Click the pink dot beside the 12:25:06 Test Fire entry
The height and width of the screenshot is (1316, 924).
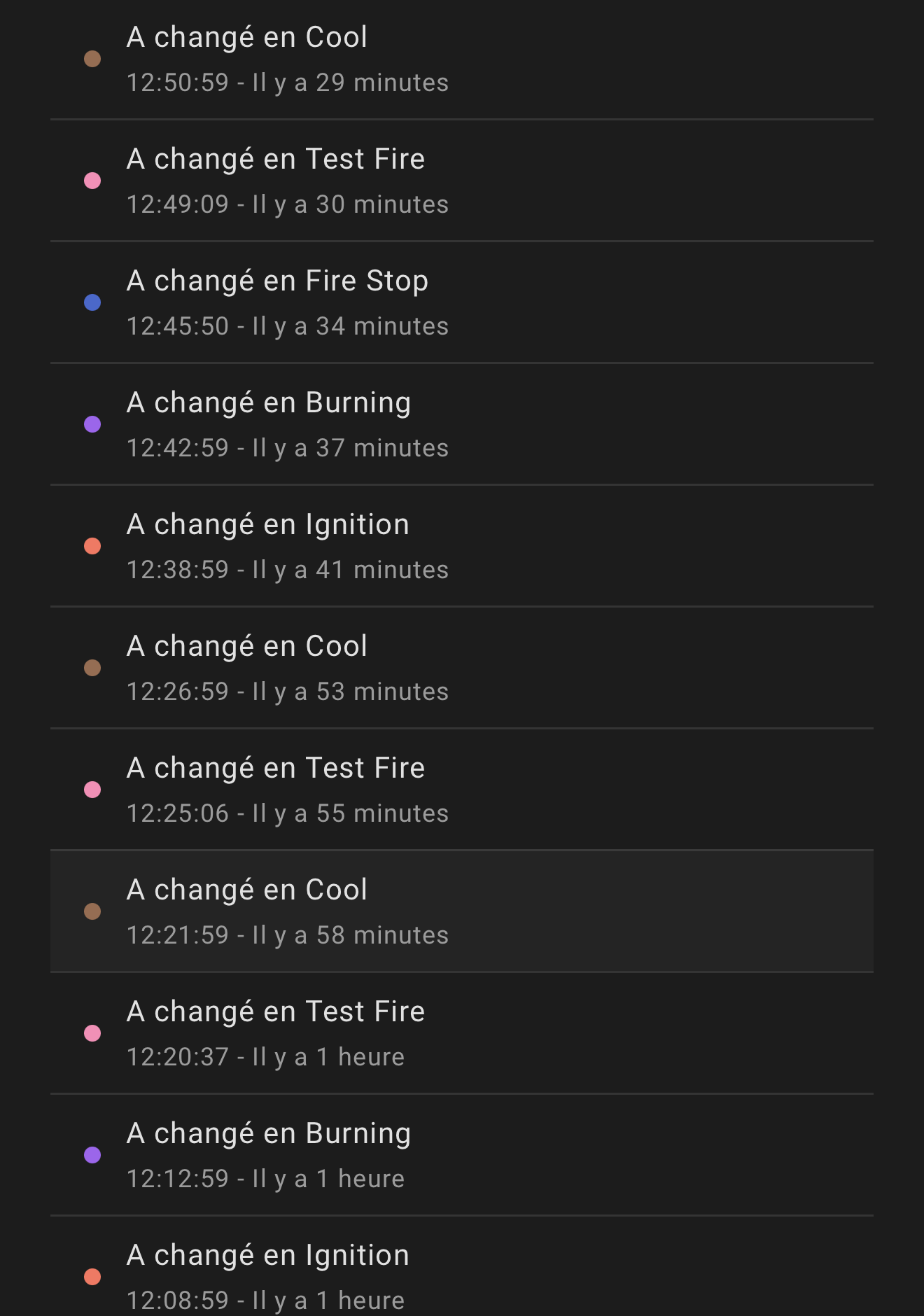click(92, 790)
